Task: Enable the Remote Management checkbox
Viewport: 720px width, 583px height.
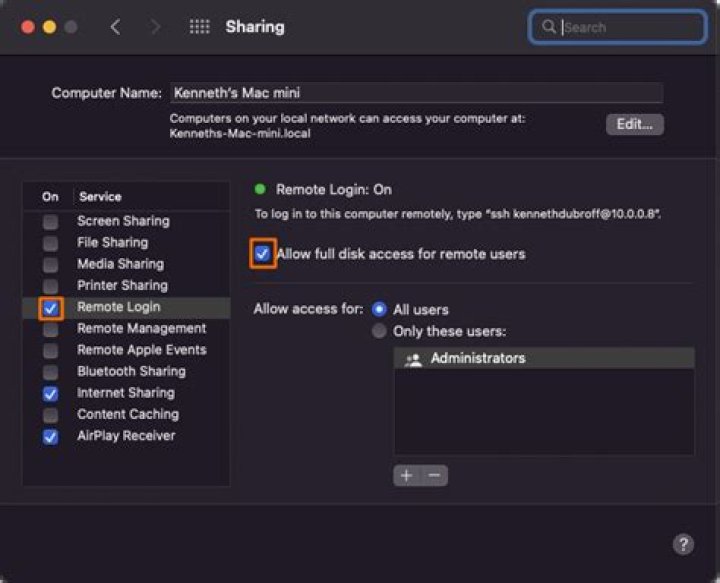Action: tap(50, 329)
